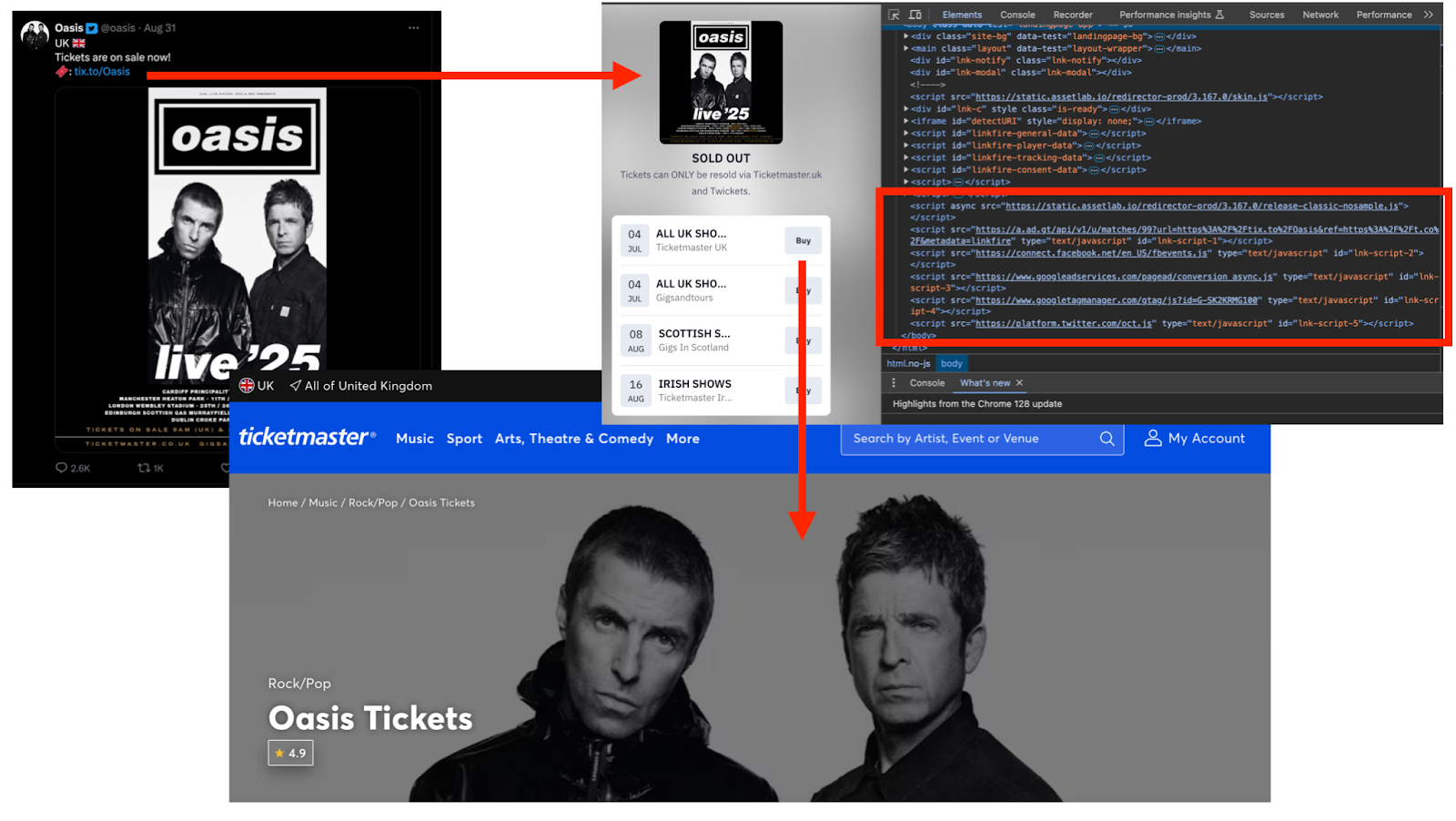Expand the main class="layout" node
Screen dimensions: 1456x821
[x=906, y=48]
